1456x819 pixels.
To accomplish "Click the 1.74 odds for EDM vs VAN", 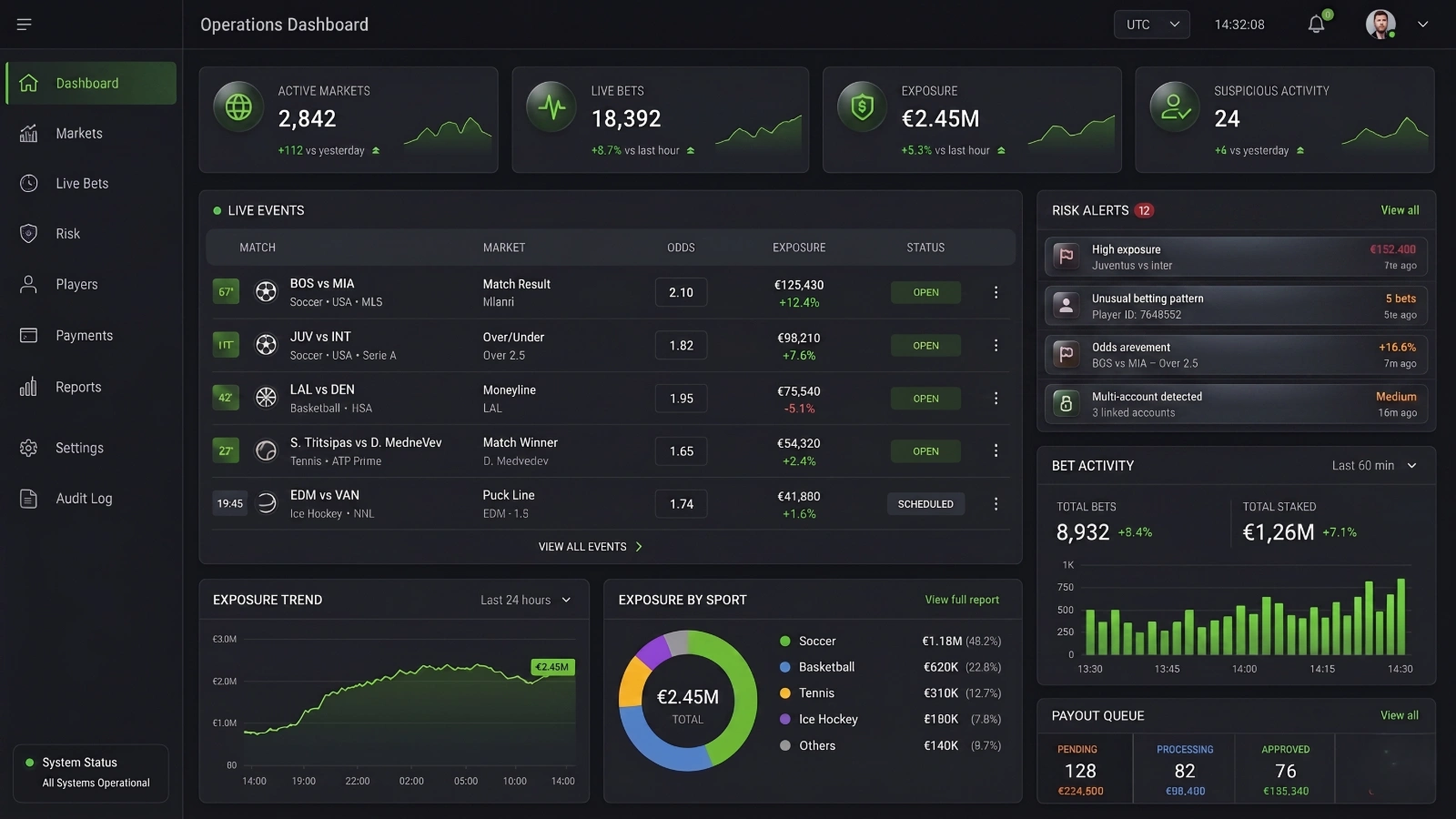I will (682, 503).
